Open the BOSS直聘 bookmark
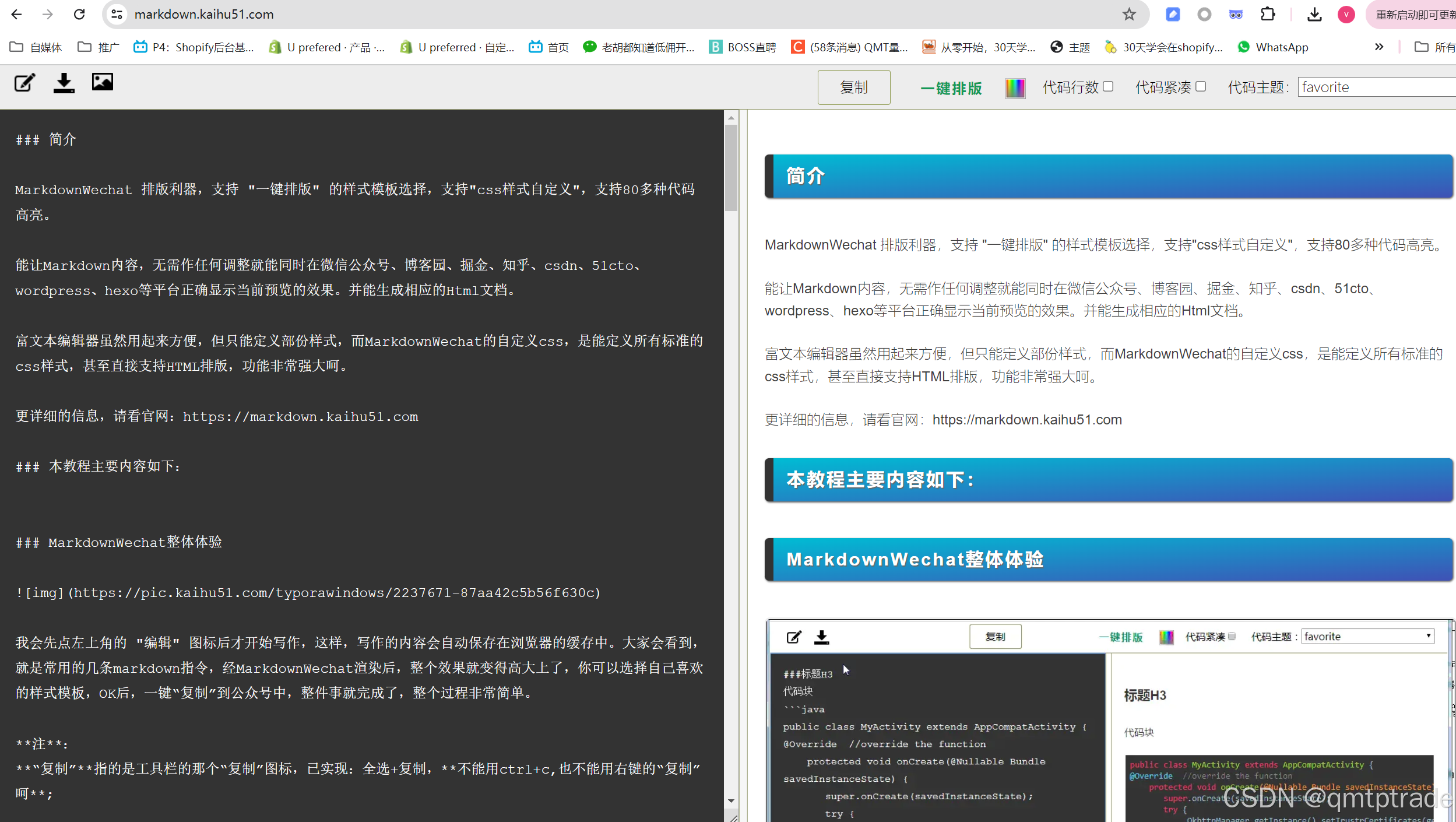 click(x=742, y=47)
